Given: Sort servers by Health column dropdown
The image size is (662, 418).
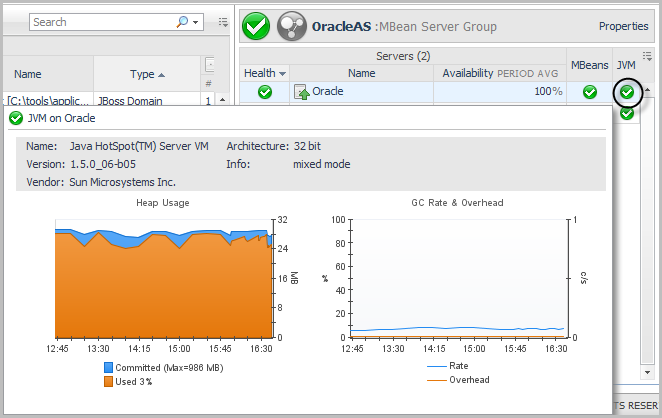Looking at the screenshot, I should click(282, 74).
